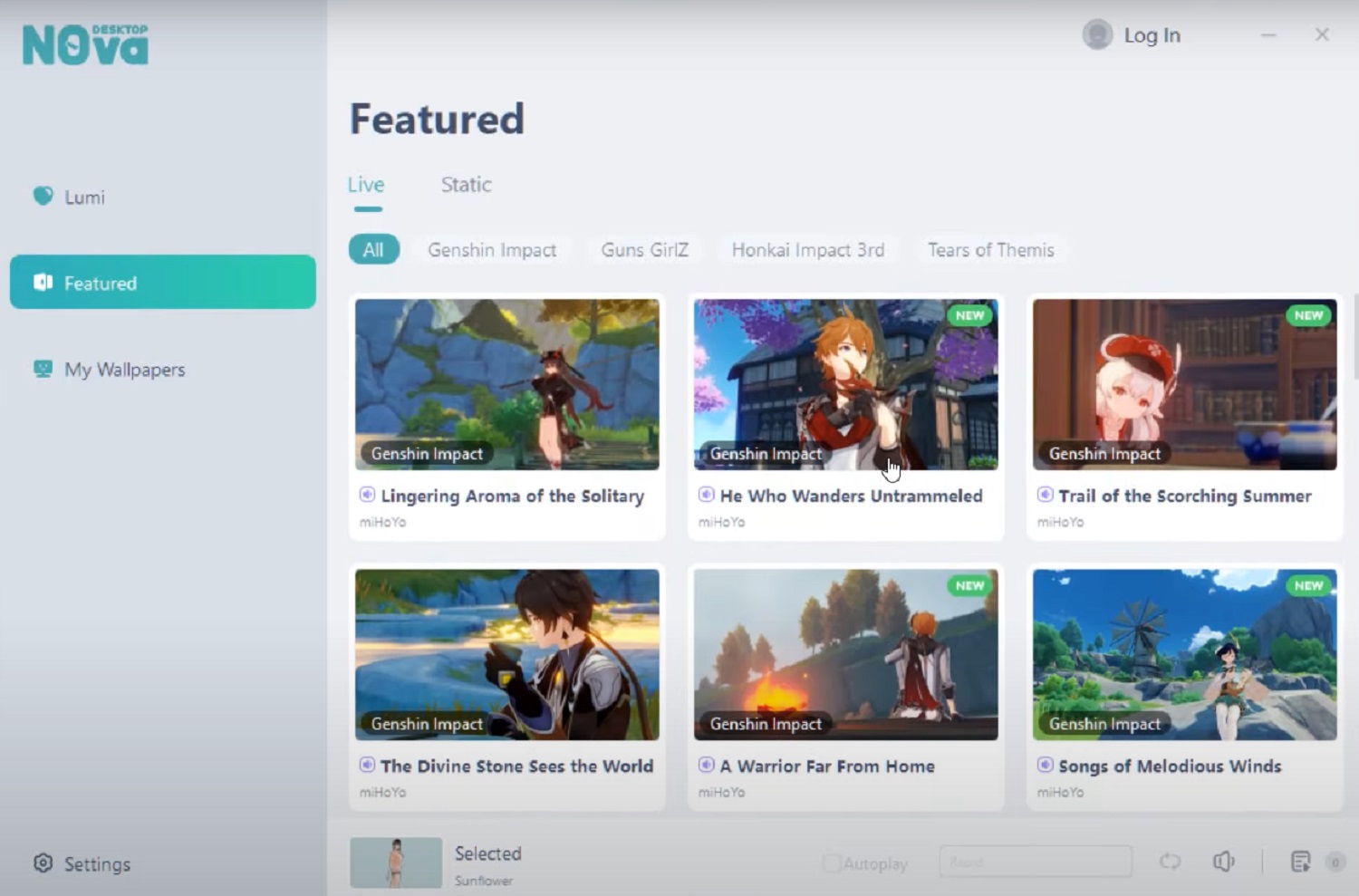Toggle the Autoplay checkbox
The width and height of the screenshot is (1359, 896).
pos(831,863)
